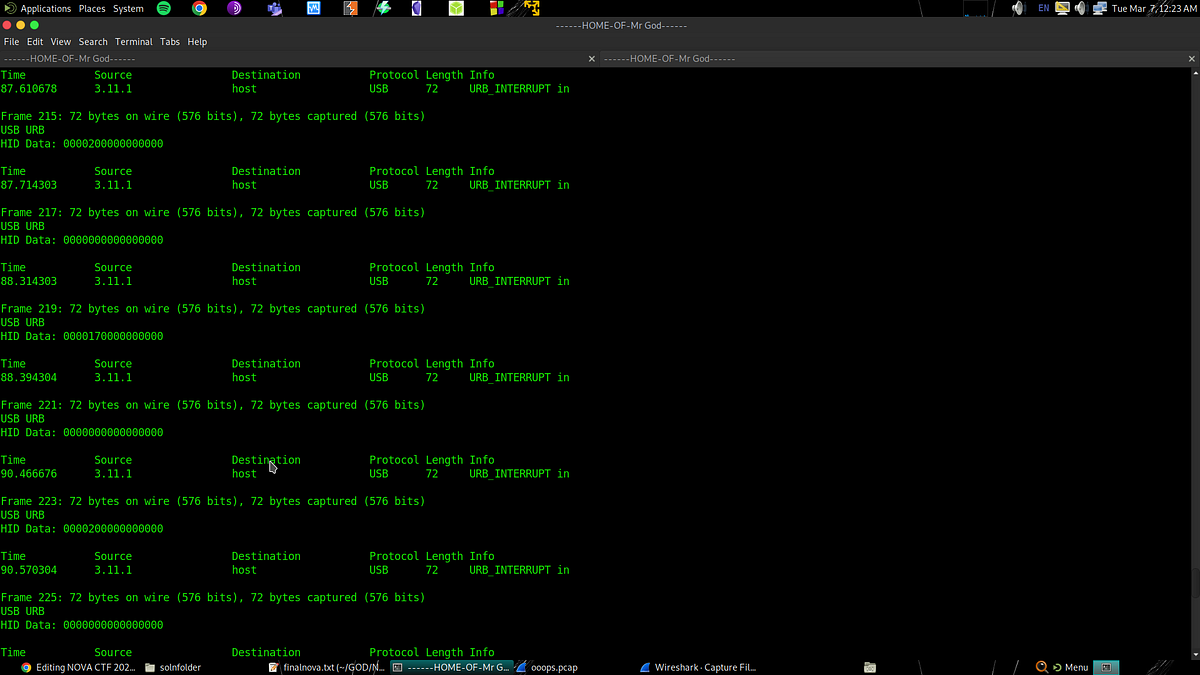Launch Spotify from the top panel
This screenshot has width=1200, height=675.
[x=163, y=8]
